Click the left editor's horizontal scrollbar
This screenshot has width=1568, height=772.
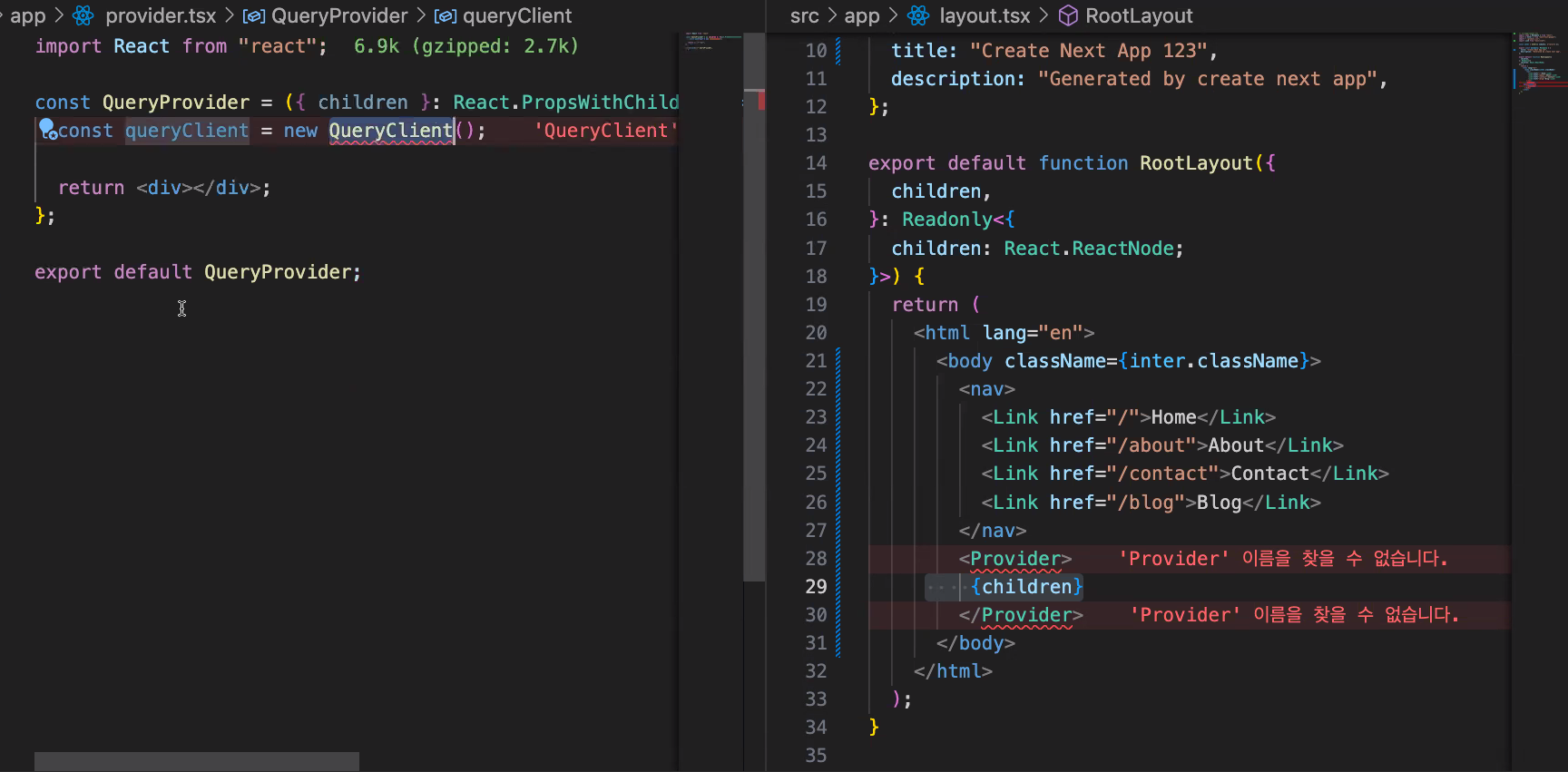click(x=197, y=761)
